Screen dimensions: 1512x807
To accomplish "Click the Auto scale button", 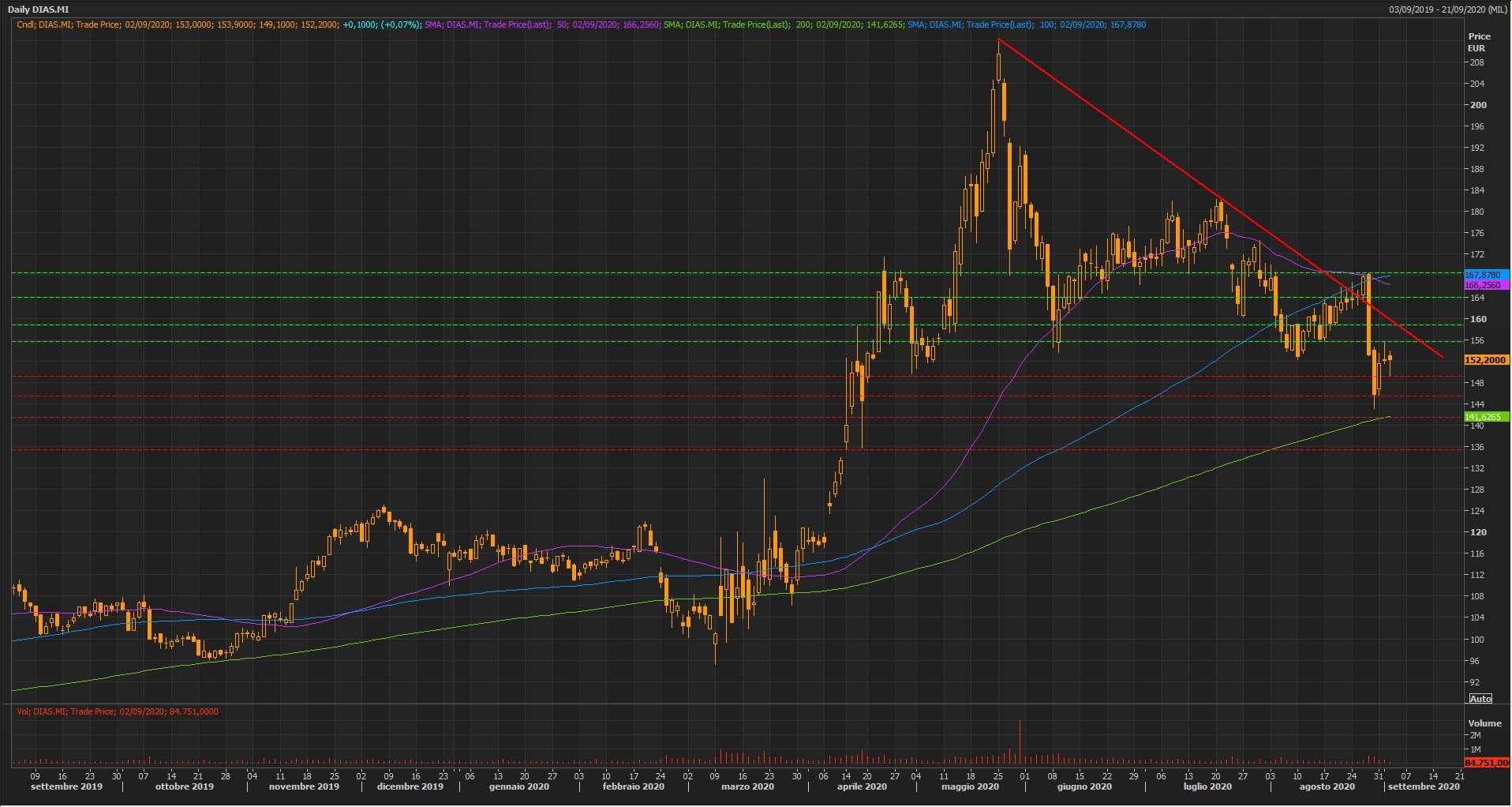I will tap(1480, 699).
